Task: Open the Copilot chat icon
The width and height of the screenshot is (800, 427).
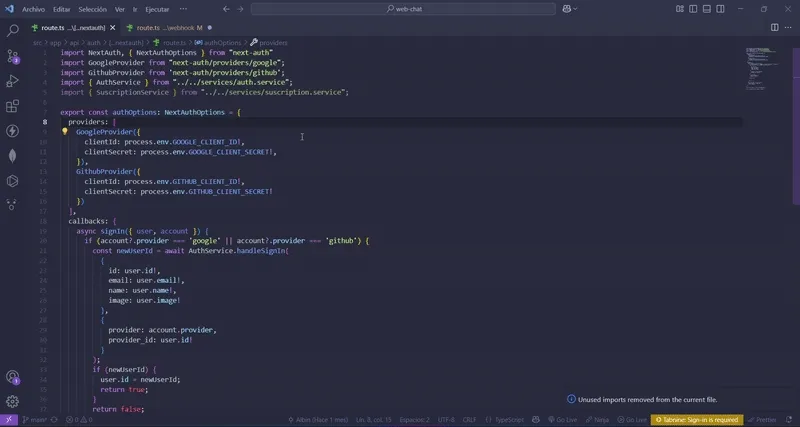Action: (x=566, y=9)
